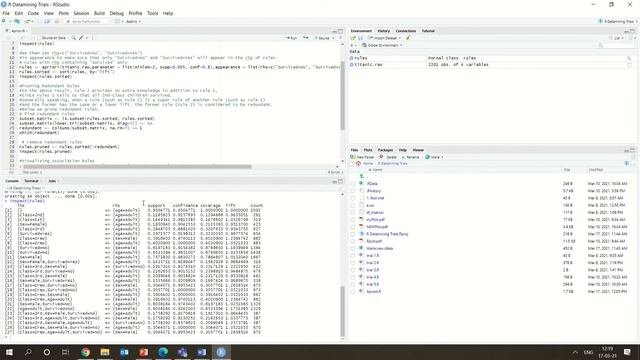640x360 pixels.
Task: Open the Session menu
Action: pos(81,13)
